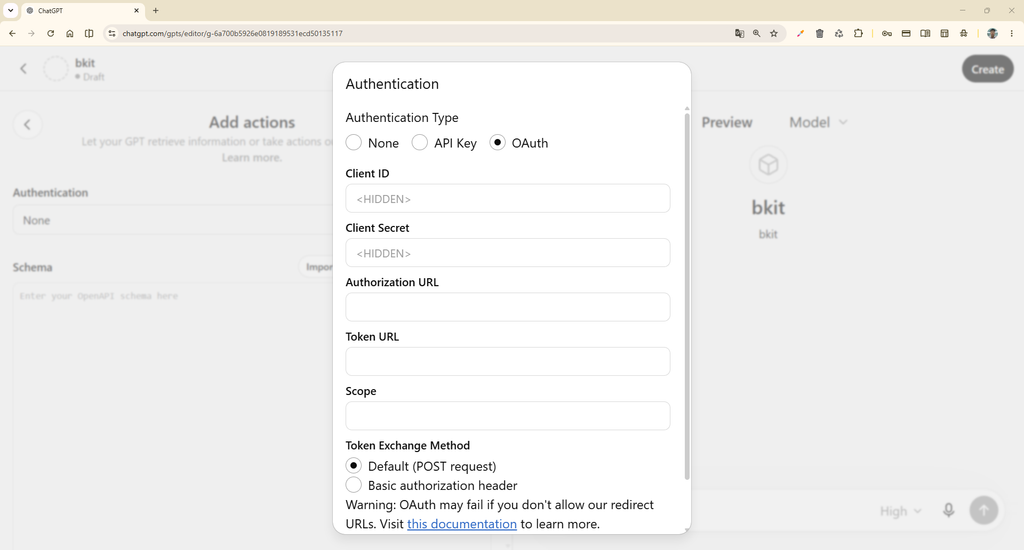Click the bkit GPT avatar circle
Image resolution: width=1024 pixels, height=550 pixels.
[56, 69]
